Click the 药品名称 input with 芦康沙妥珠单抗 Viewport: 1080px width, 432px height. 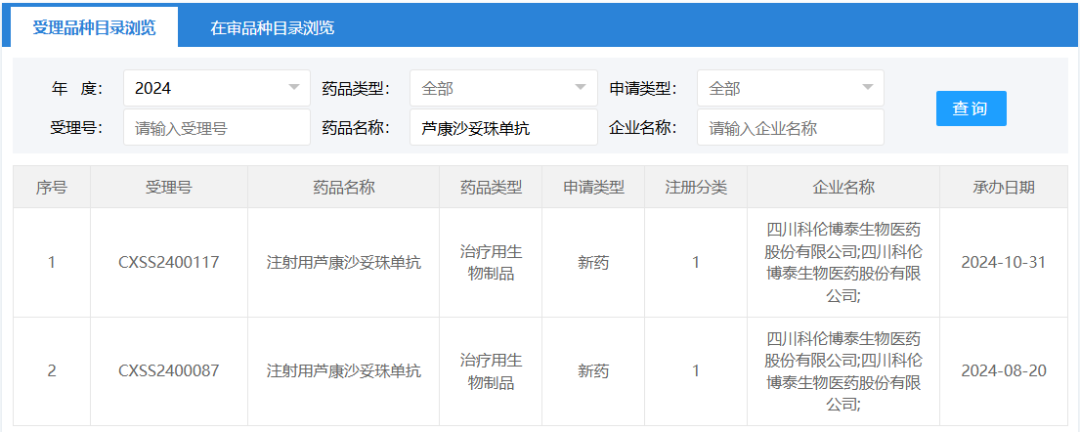(x=503, y=127)
